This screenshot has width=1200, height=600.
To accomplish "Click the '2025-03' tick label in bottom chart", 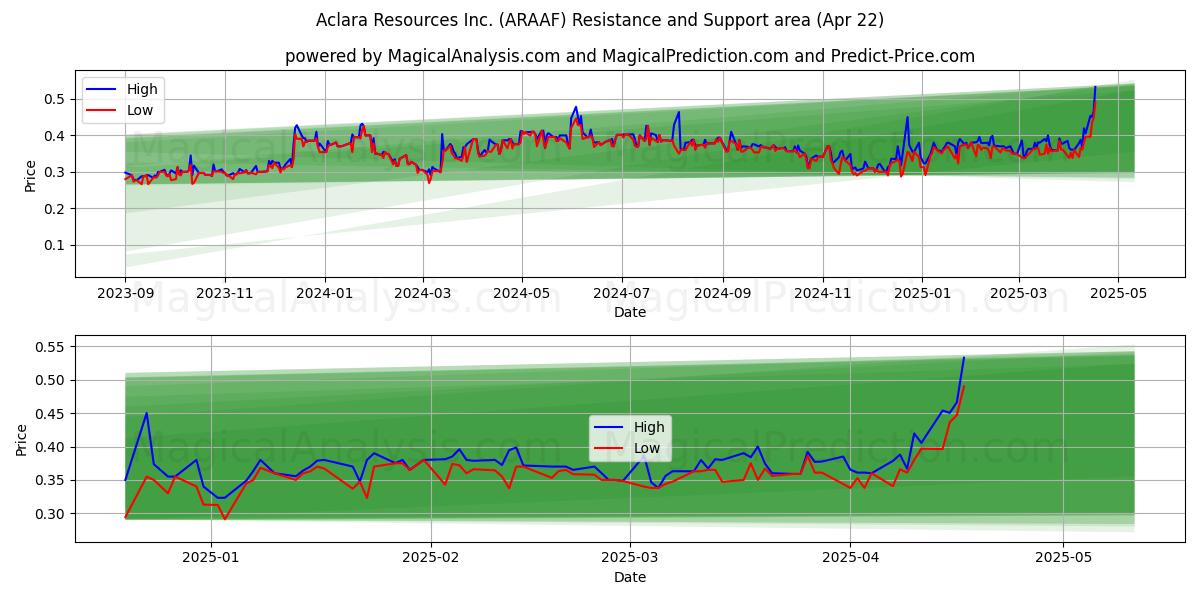I will 631,559.
